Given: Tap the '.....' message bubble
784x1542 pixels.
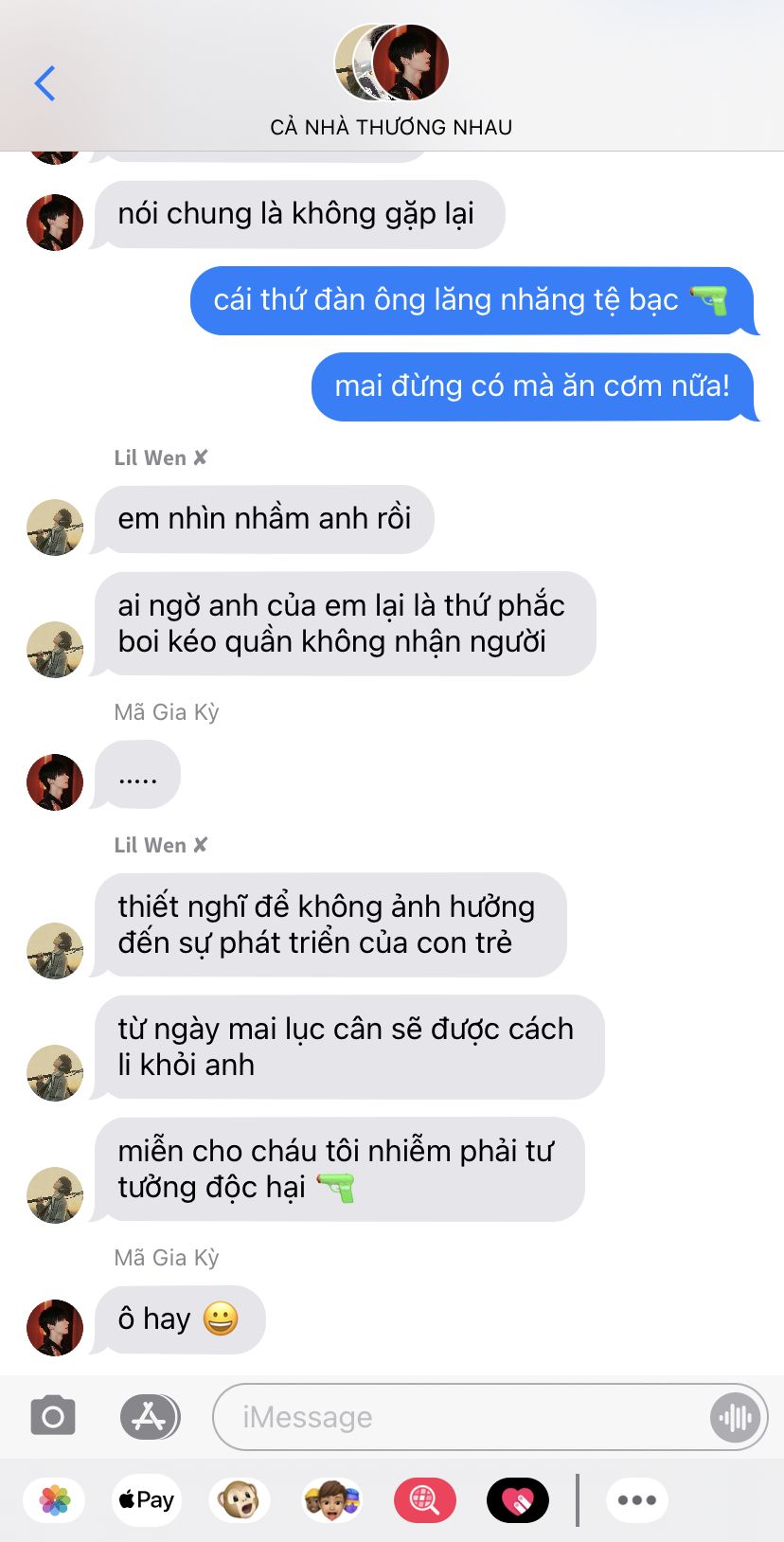Looking at the screenshot, I should [136, 775].
